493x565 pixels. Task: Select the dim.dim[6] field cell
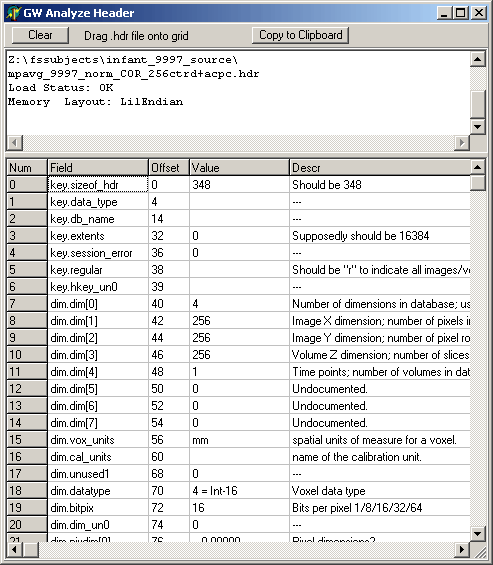tap(98, 405)
